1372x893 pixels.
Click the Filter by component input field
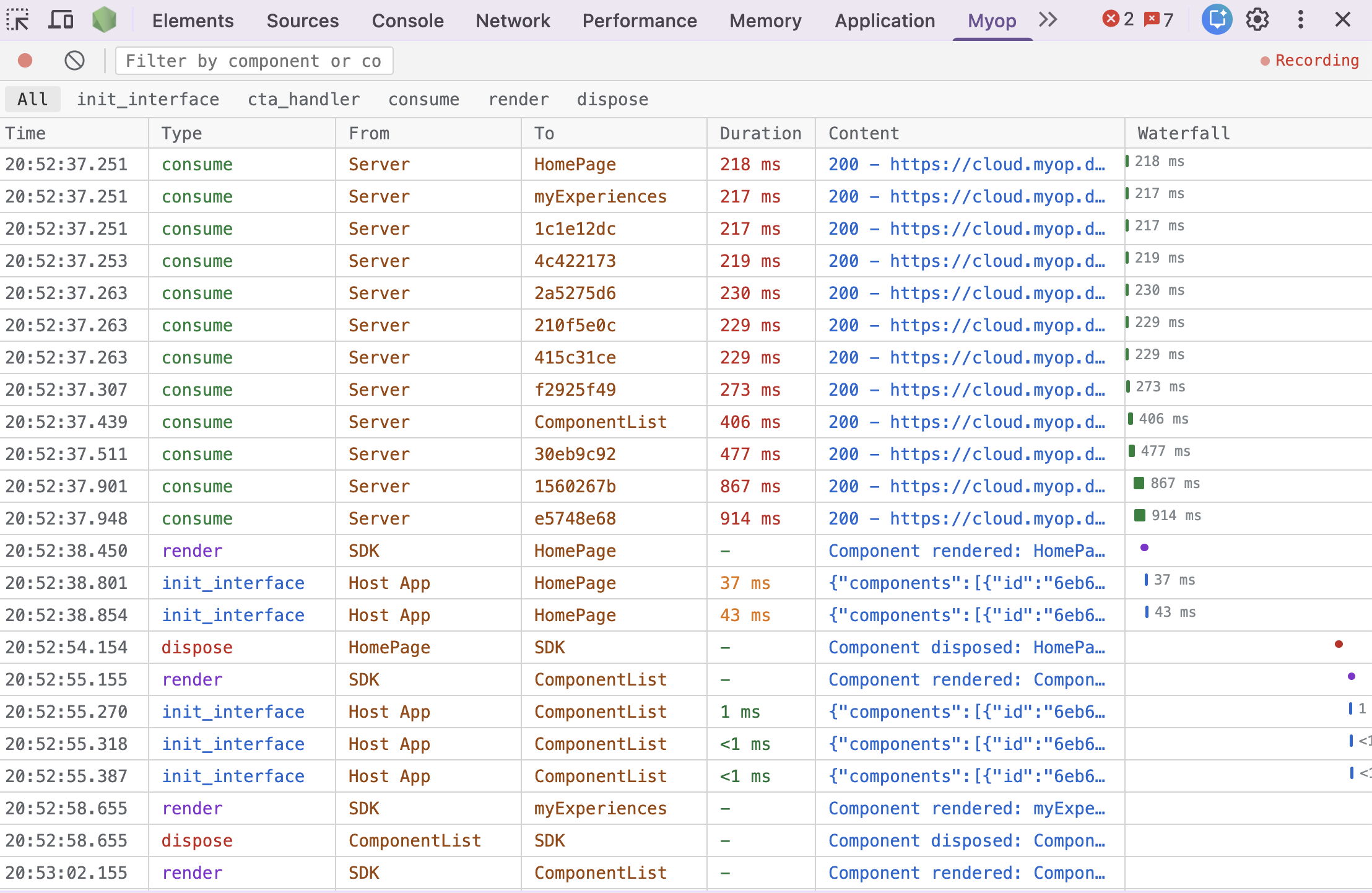[x=253, y=60]
